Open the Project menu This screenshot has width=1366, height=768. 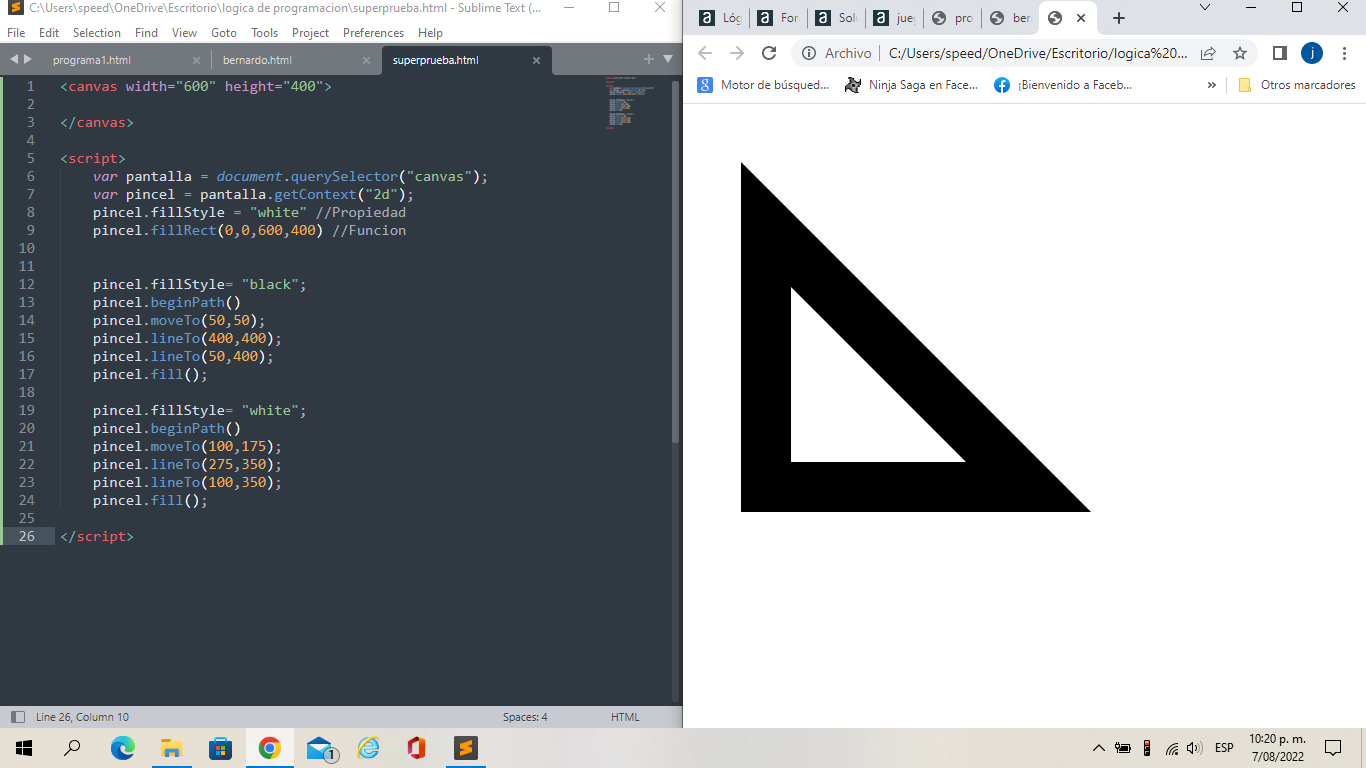click(311, 33)
